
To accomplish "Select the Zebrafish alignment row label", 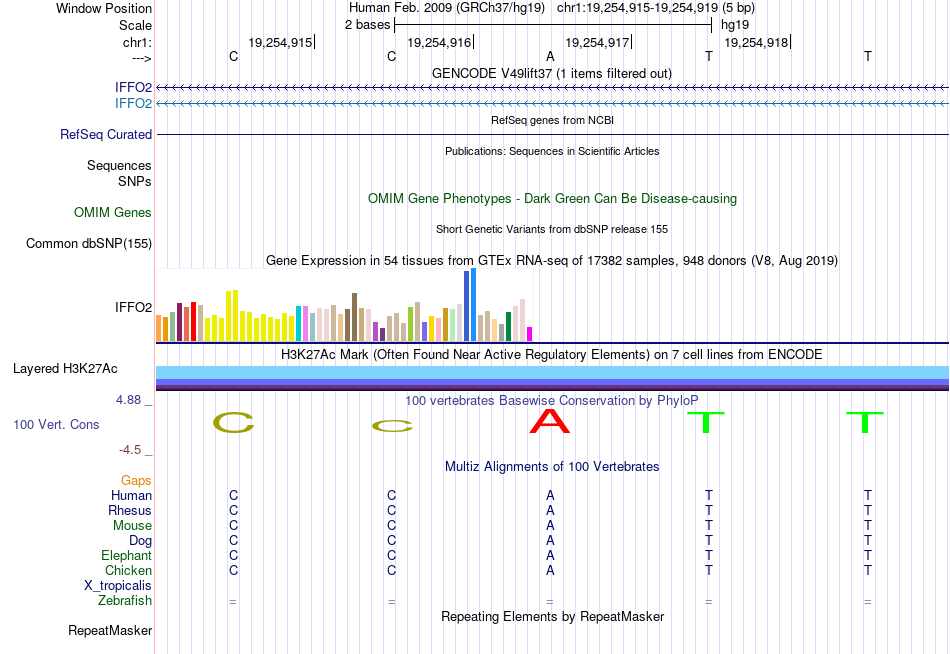I will click(x=125, y=601).
